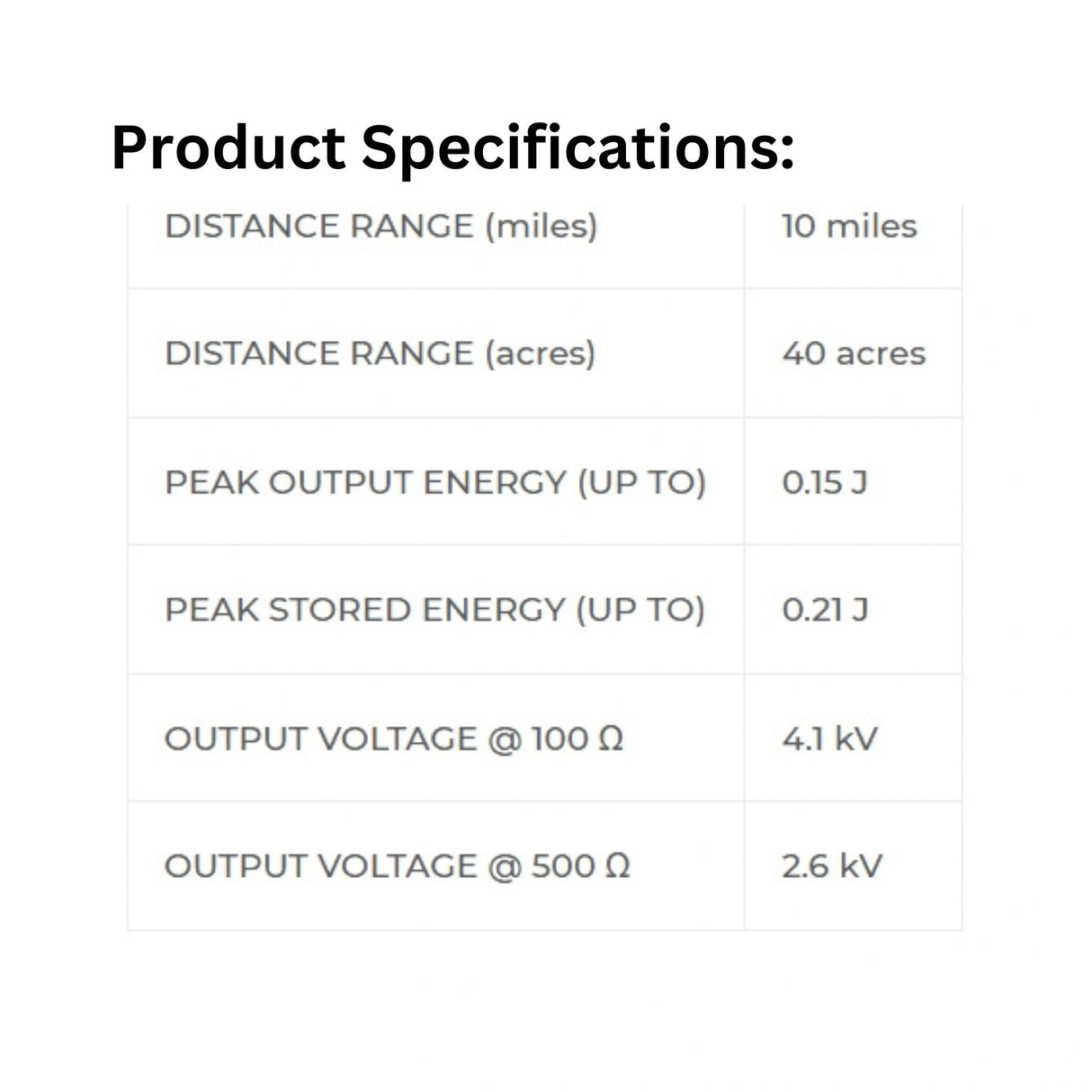Click the 2.6 kV value
1092x1092 pixels.
[x=831, y=866]
